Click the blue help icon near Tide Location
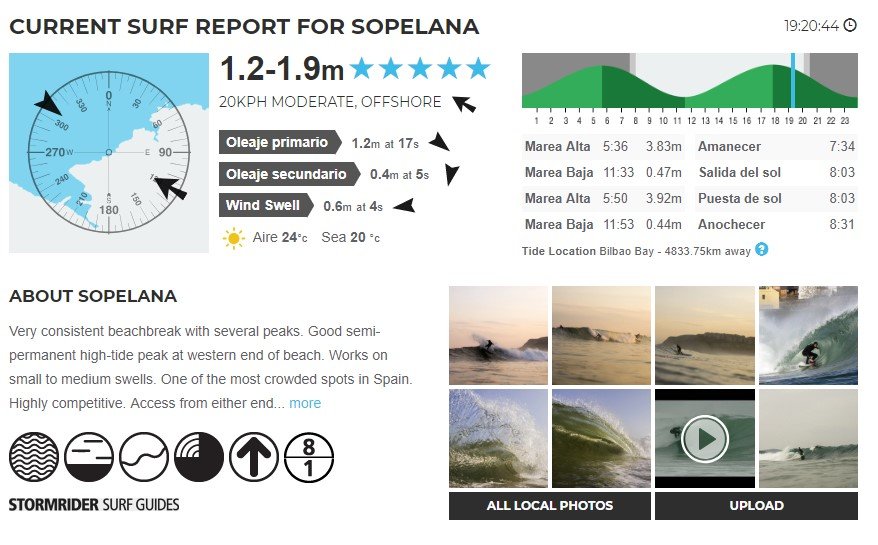The height and width of the screenshot is (545, 878). (x=762, y=249)
